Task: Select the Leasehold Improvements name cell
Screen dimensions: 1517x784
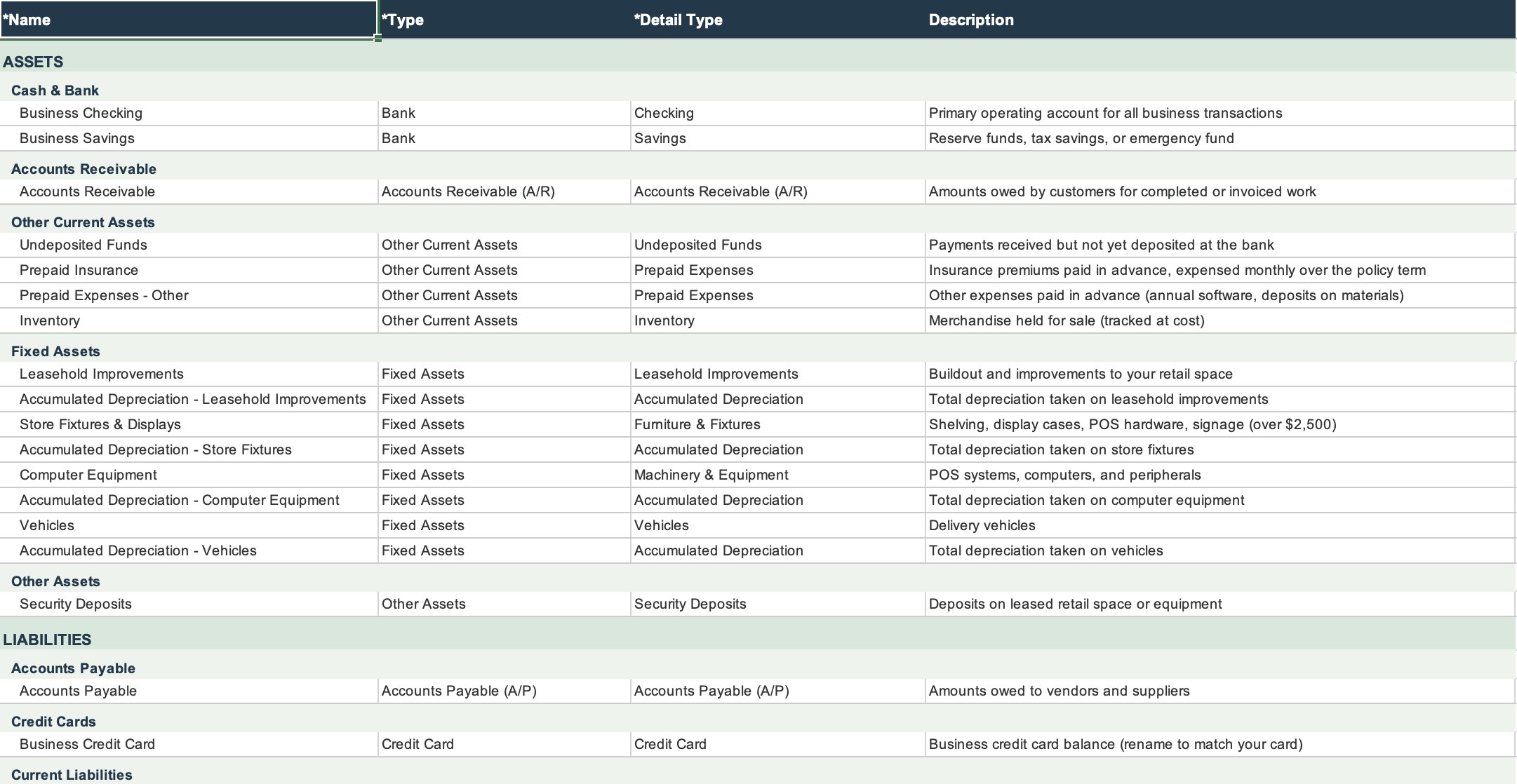Action: coord(189,374)
